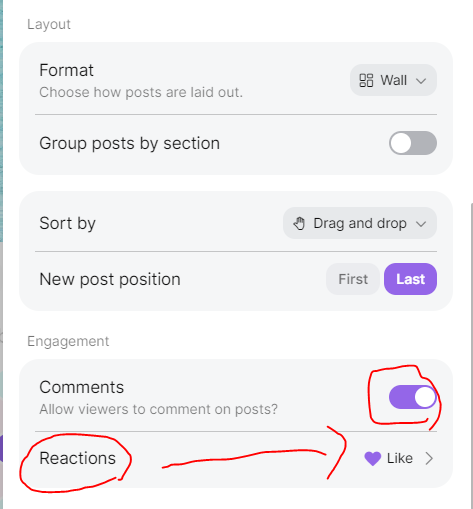
Task: Select Last for new post position
Action: (x=410, y=279)
